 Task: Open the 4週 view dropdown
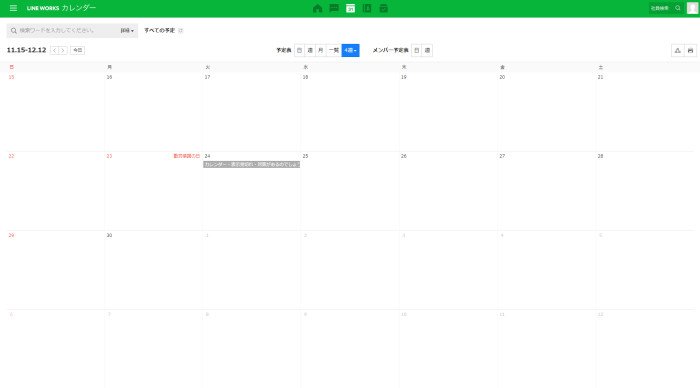(350, 50)
